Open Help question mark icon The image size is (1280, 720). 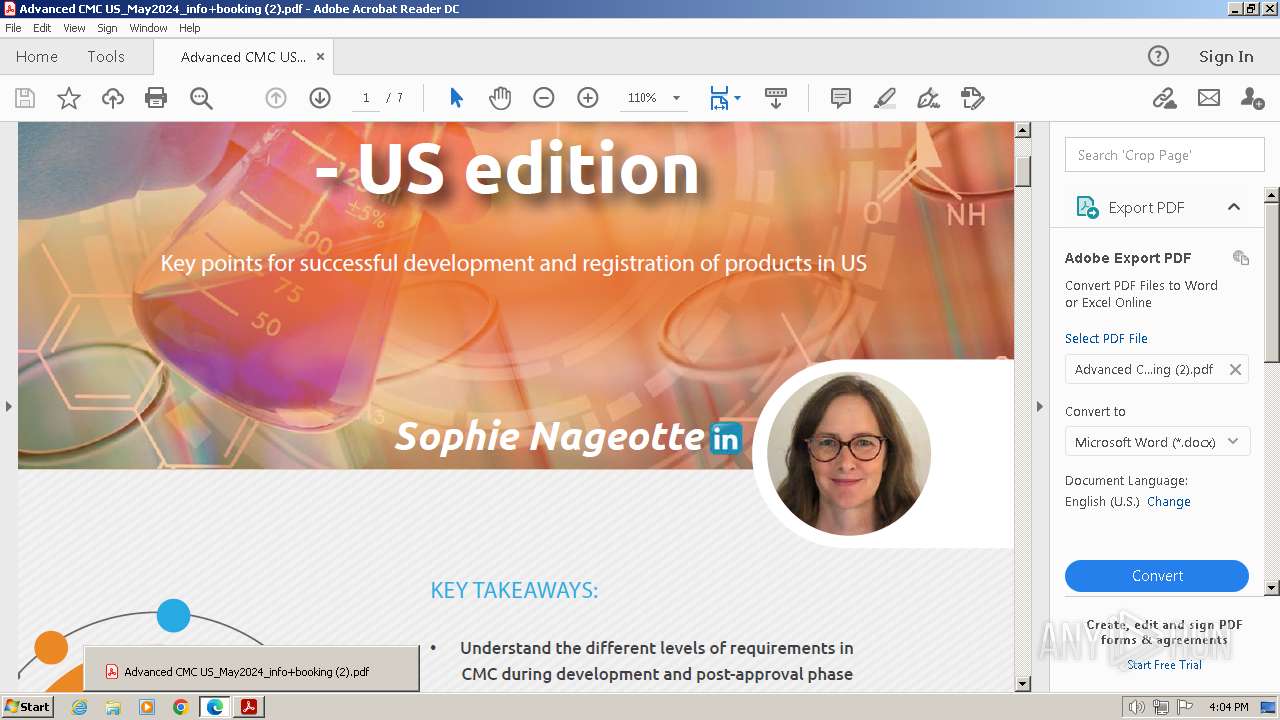[1158, 56]
